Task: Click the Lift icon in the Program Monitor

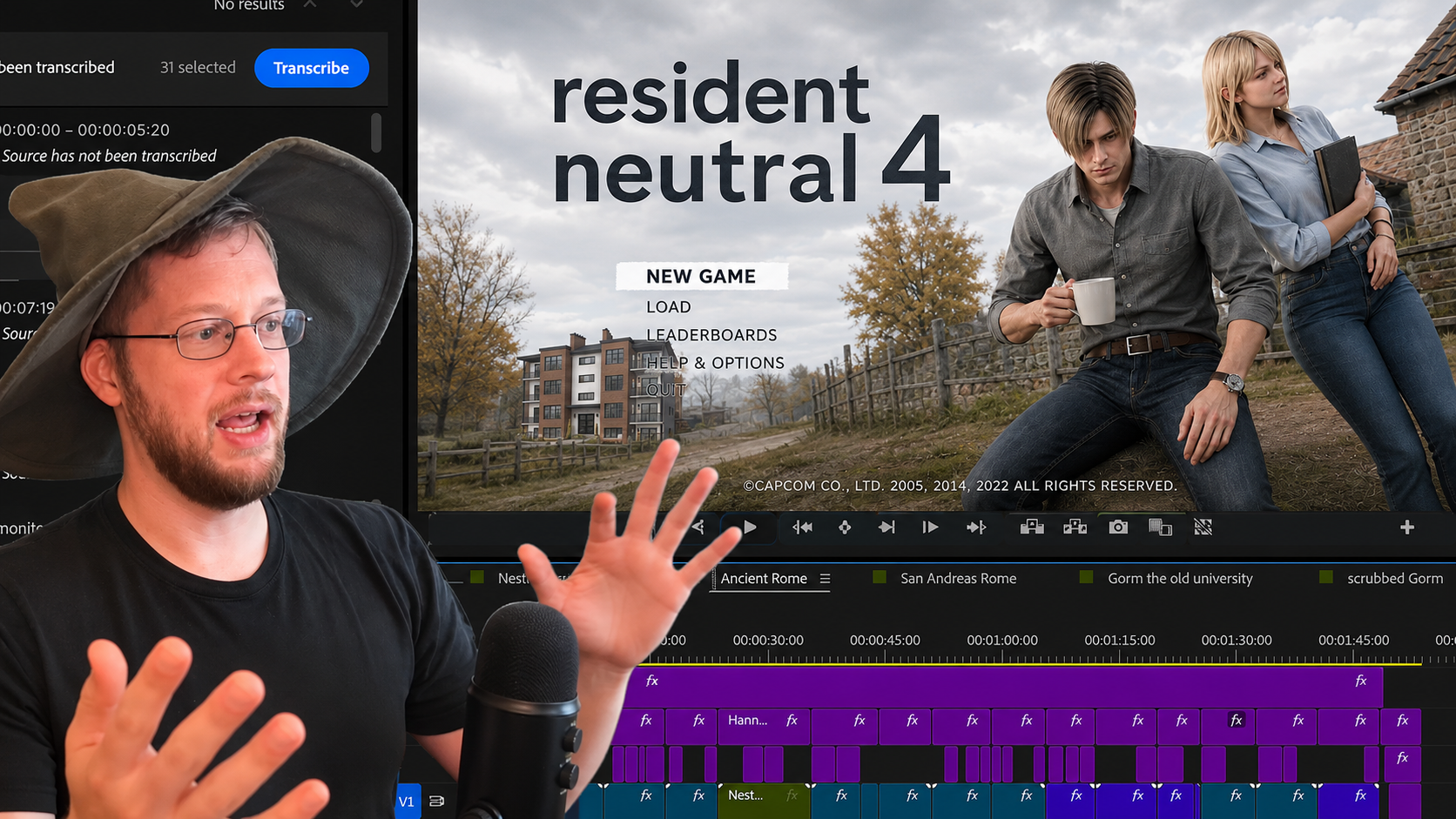Action: click(x=1032, y=527)
